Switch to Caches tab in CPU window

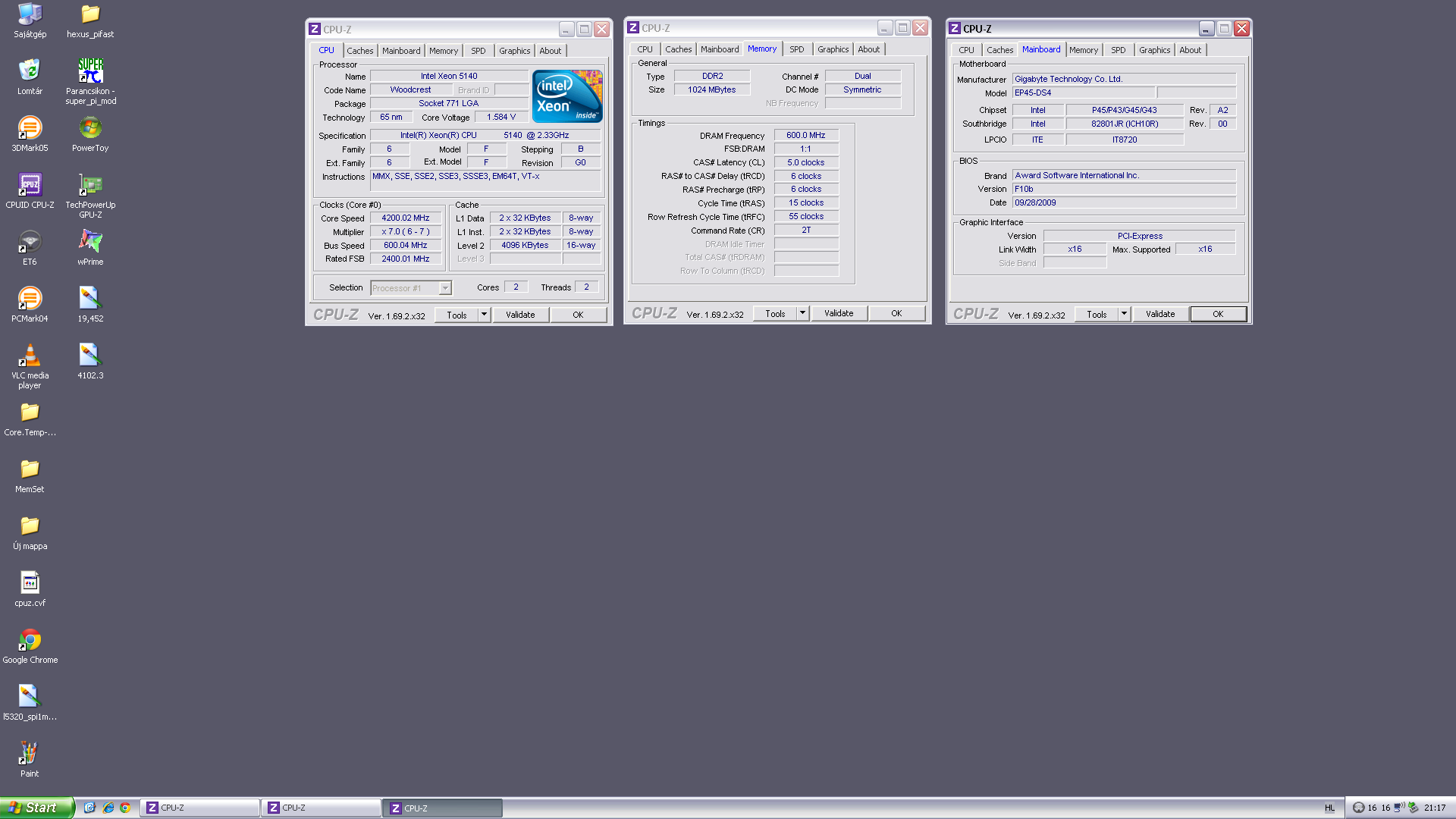pos(360,51)
